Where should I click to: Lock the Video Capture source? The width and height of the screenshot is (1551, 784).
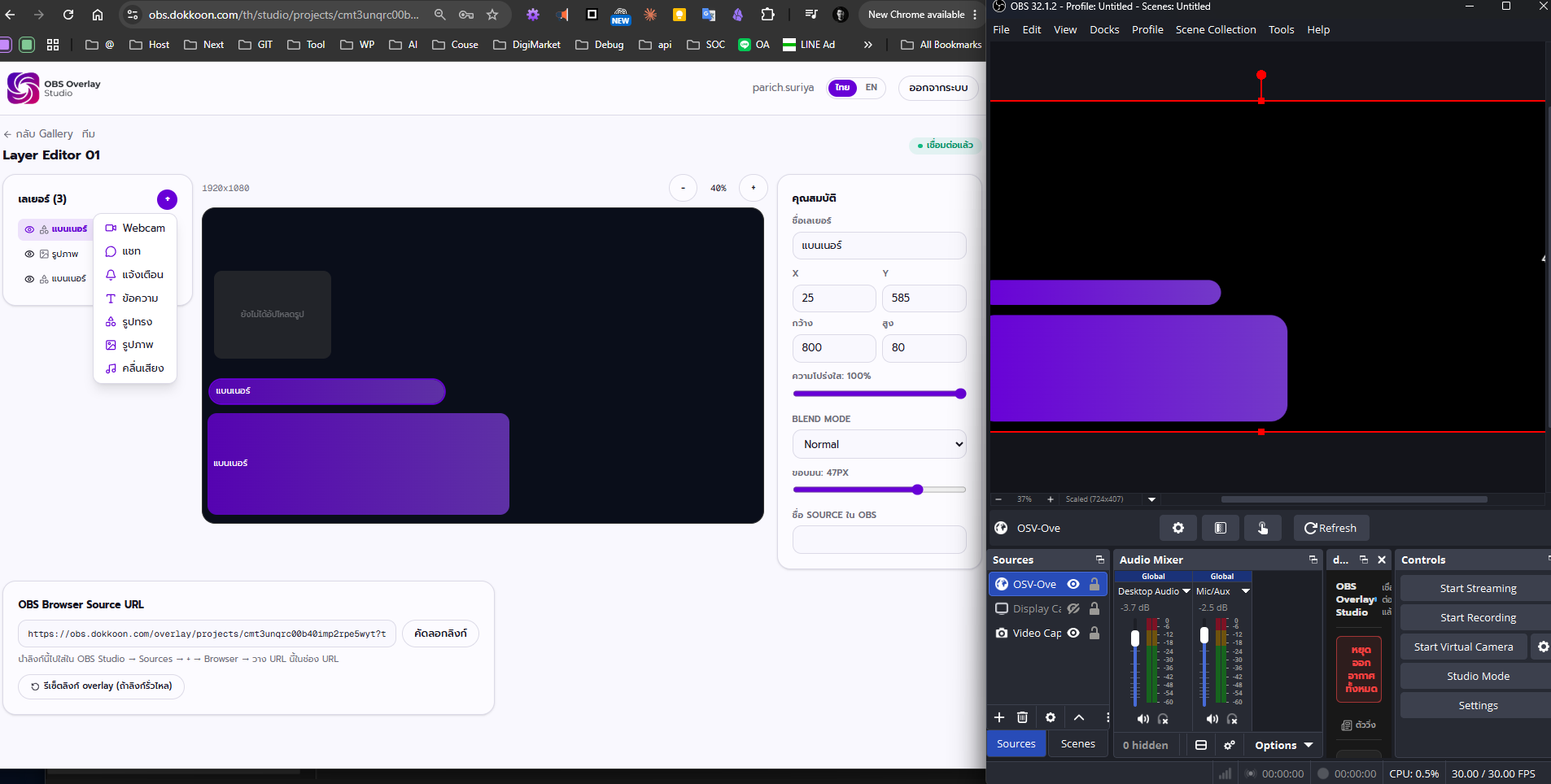click(1094, 633)
